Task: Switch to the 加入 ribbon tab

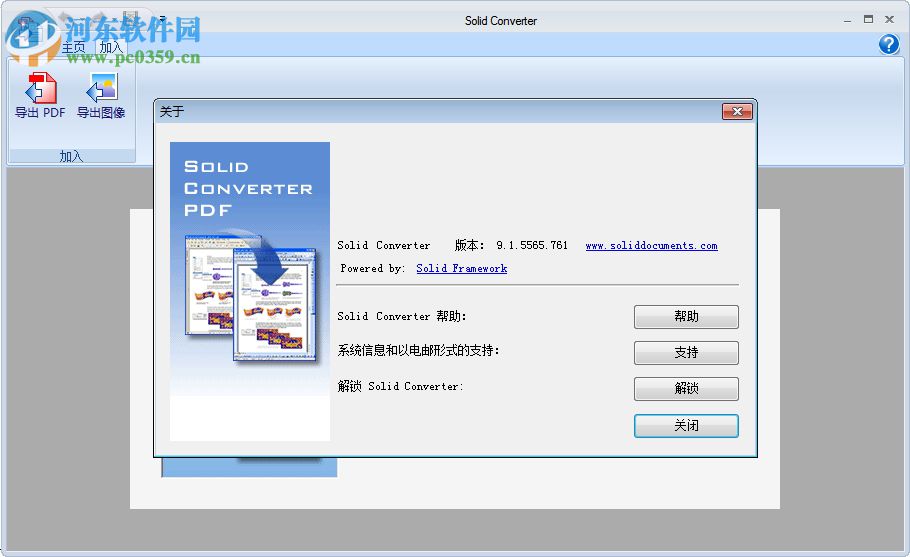Action: (111, 48)
